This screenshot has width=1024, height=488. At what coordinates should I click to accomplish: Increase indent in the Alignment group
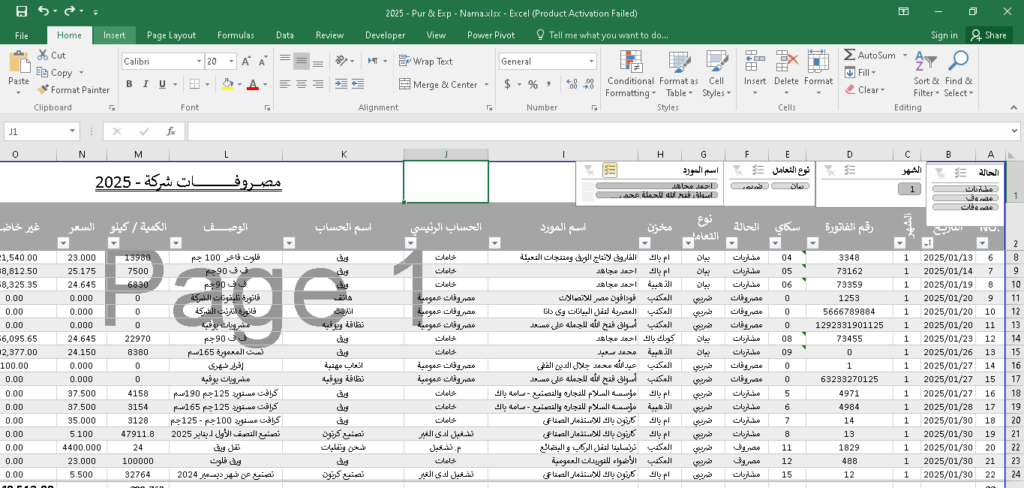(x=360, y=84)
